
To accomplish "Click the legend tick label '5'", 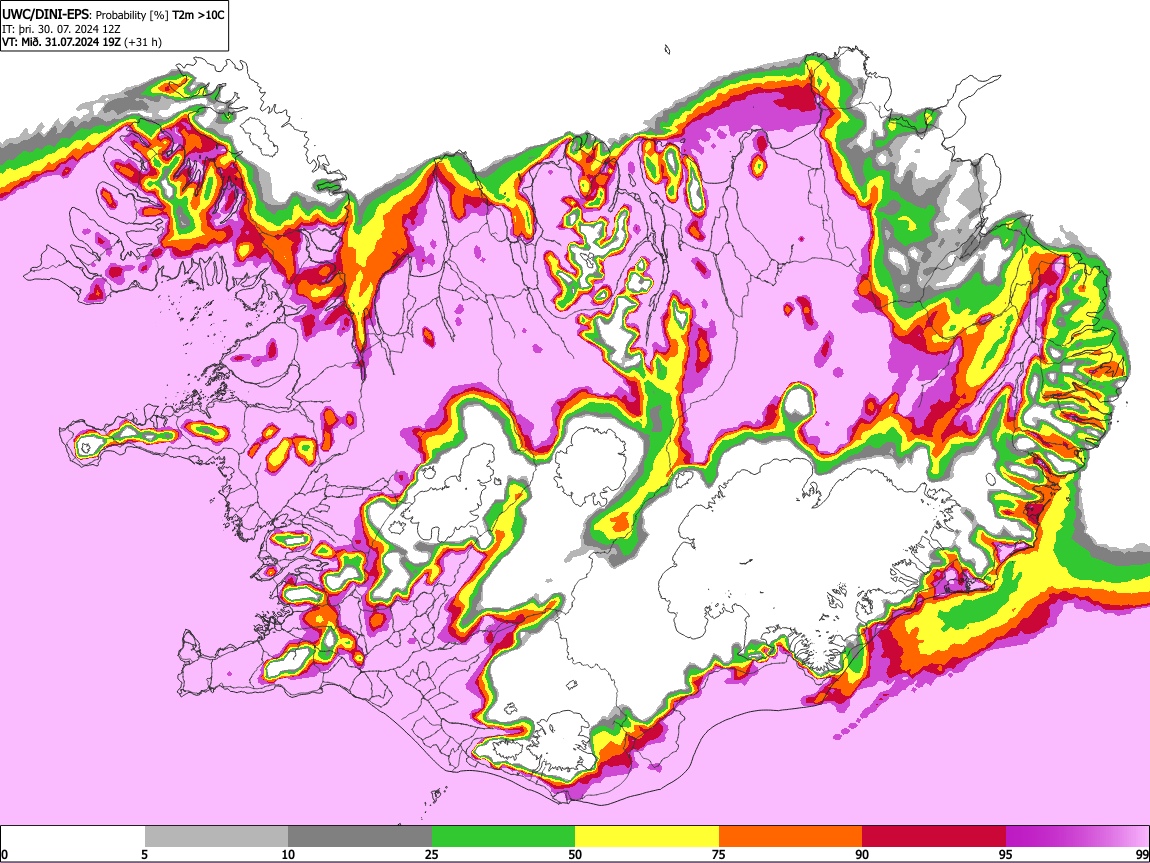I will pos(144,854).
